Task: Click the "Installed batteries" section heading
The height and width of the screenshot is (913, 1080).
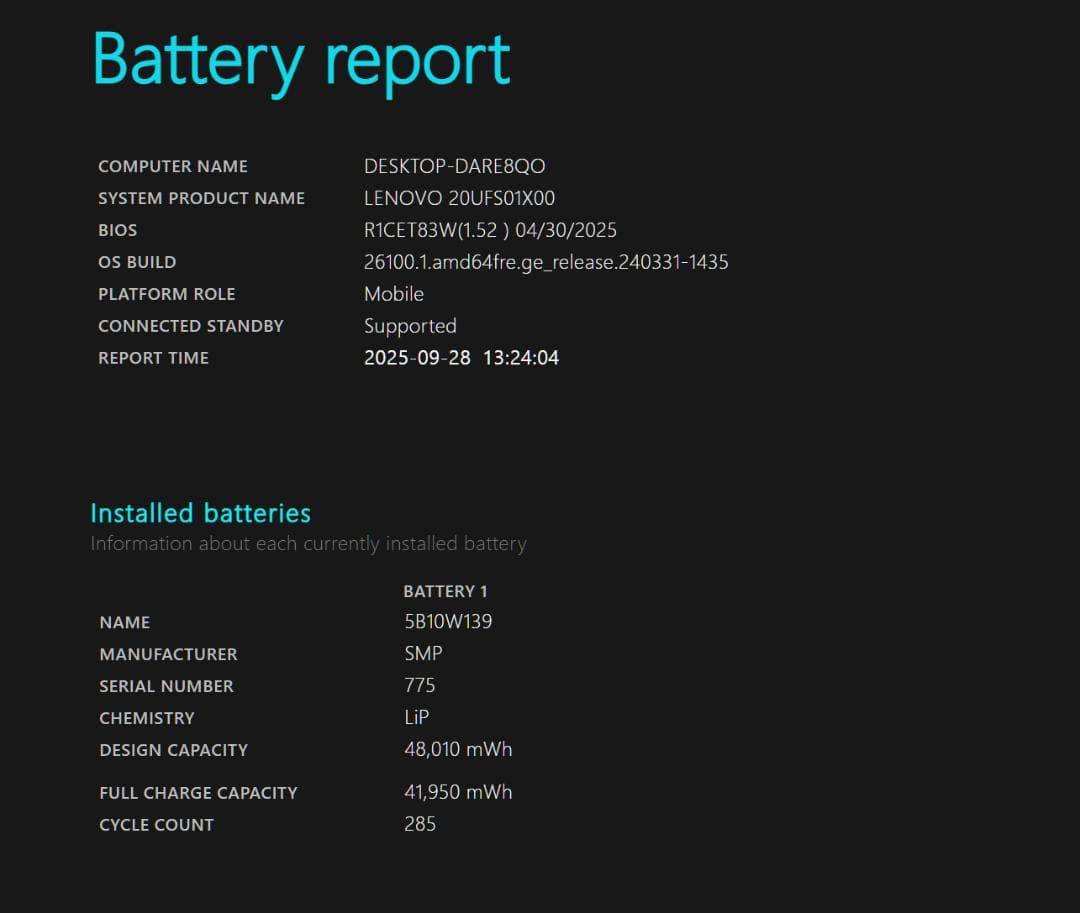Action: point(200,513)
